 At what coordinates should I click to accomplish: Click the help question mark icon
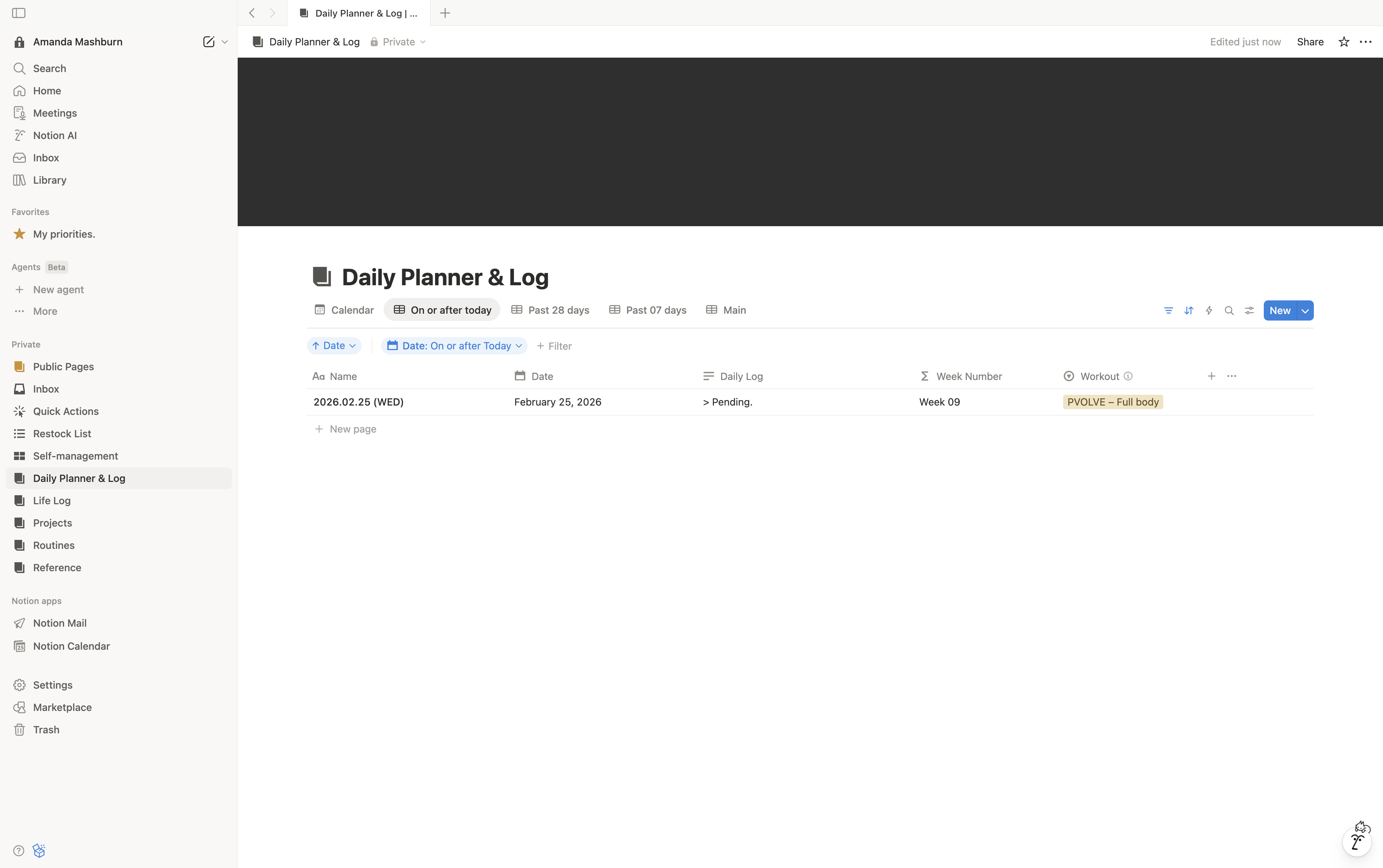click(18, 850)
